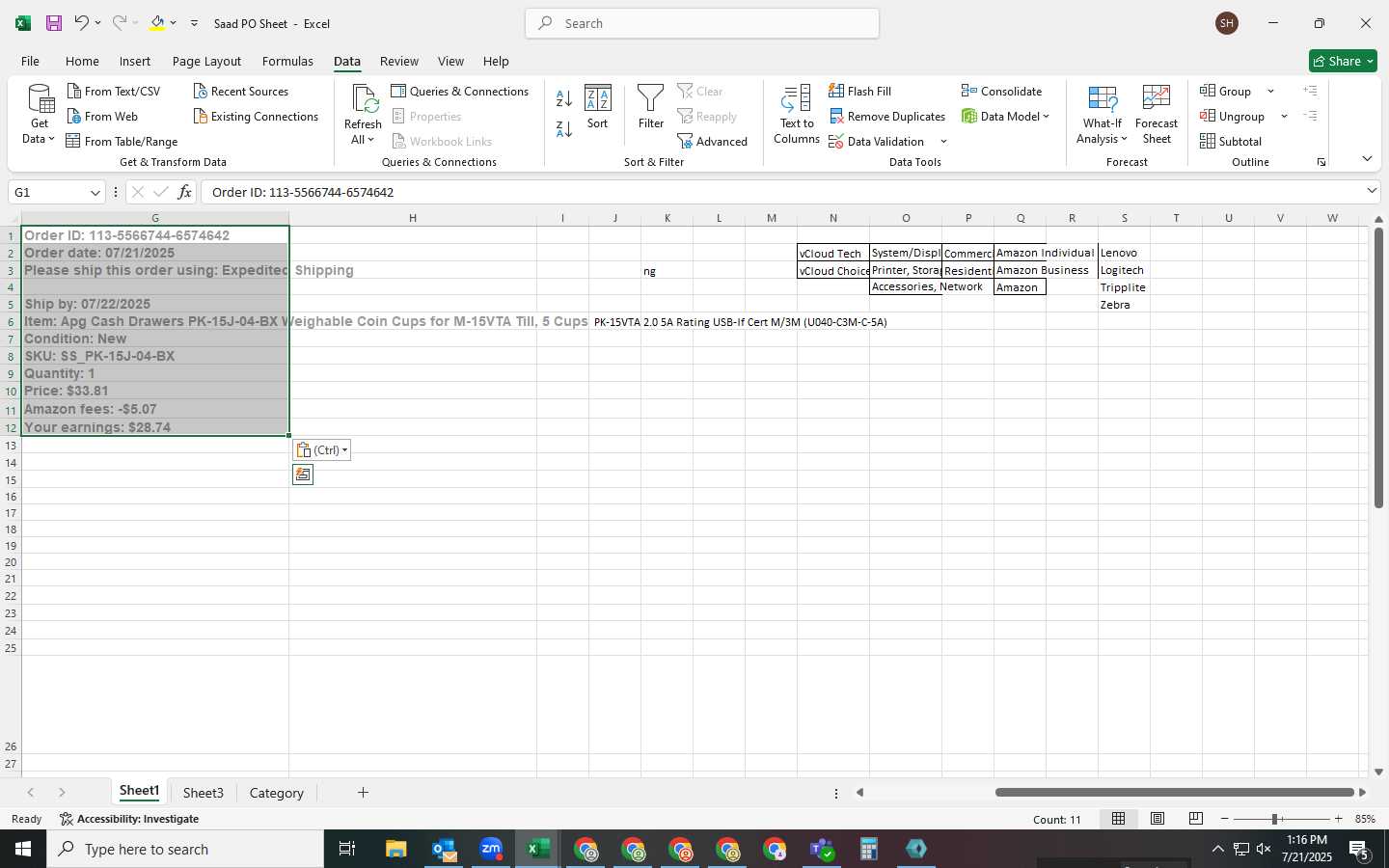This screenshot has height=868, width=1389.
Task: Click the Share button
Action: click(1344, 61)
